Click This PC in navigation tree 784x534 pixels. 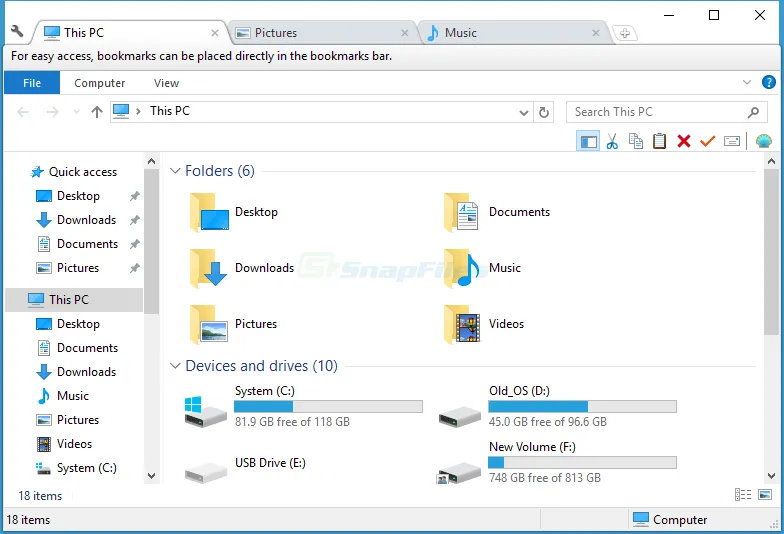(74, 300)
